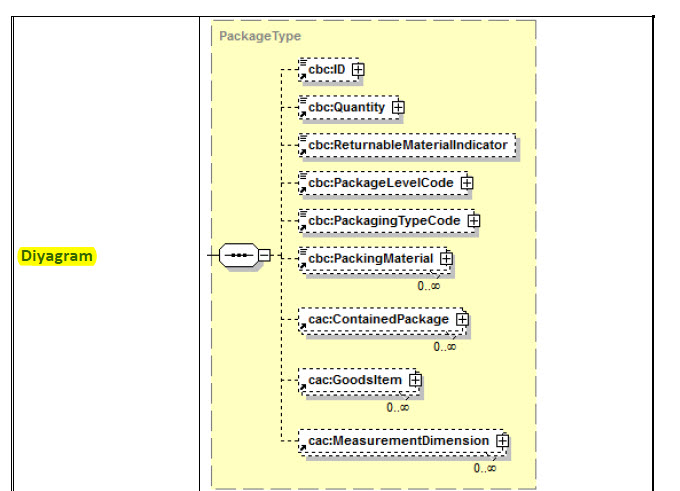The width and height of the screenshot is (680, 491).
Task: Click the sequence compositor icon
Action: point(238,256)
